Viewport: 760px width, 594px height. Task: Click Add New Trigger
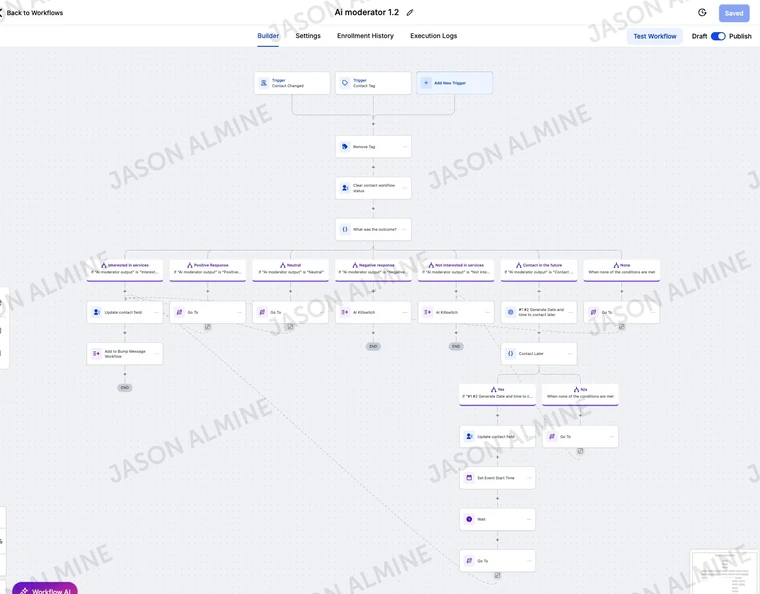tap(454, 83)
